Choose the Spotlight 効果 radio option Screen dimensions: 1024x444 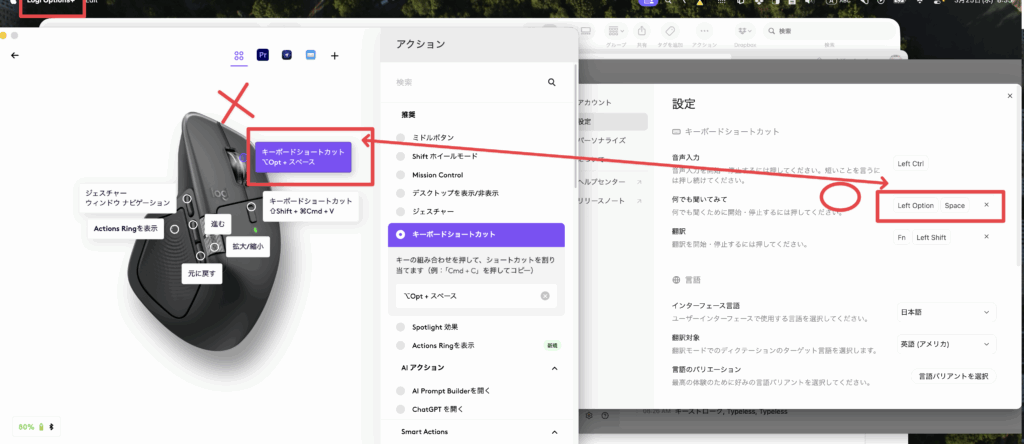pyautogui.click(x=401, y=327)
